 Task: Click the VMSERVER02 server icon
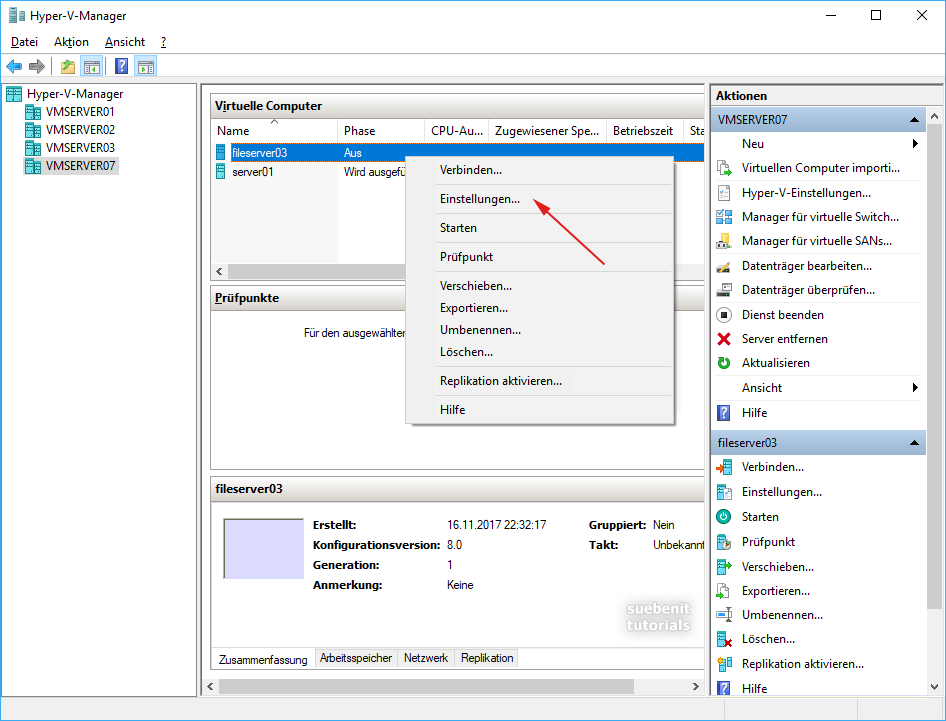(33, 130)
